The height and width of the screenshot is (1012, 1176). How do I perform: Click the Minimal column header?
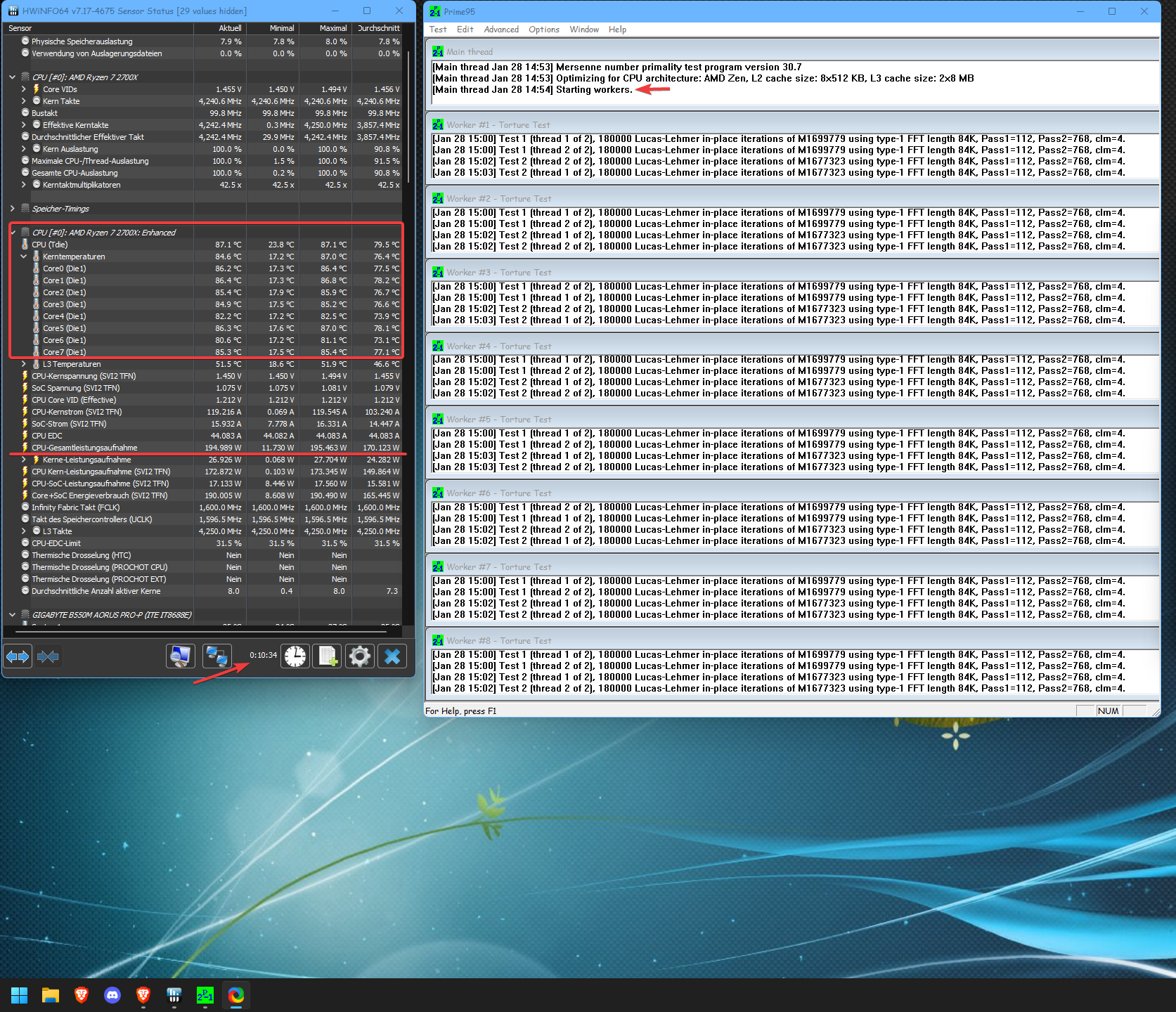point(273,28)
